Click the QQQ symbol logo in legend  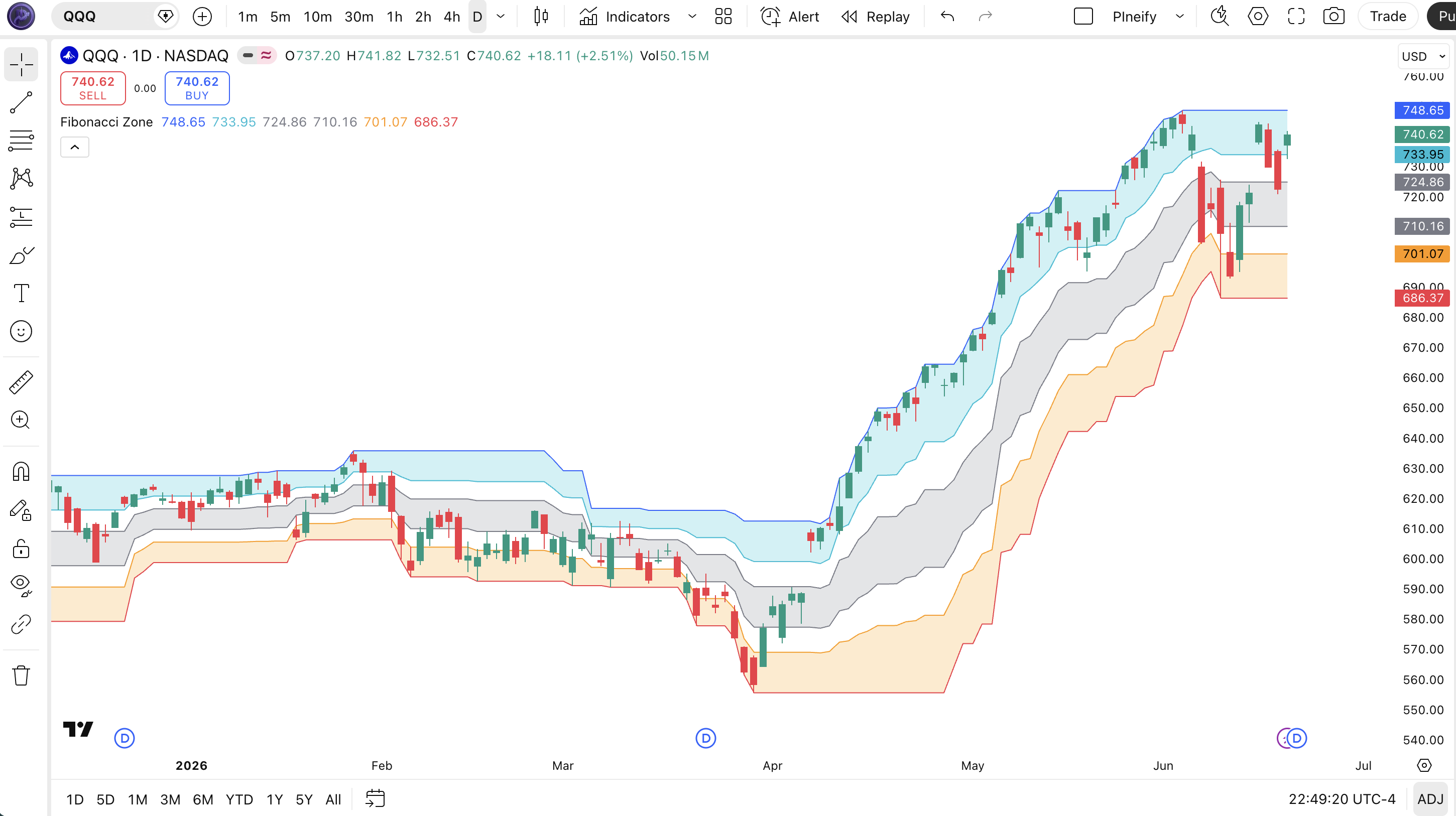point(69,55)
